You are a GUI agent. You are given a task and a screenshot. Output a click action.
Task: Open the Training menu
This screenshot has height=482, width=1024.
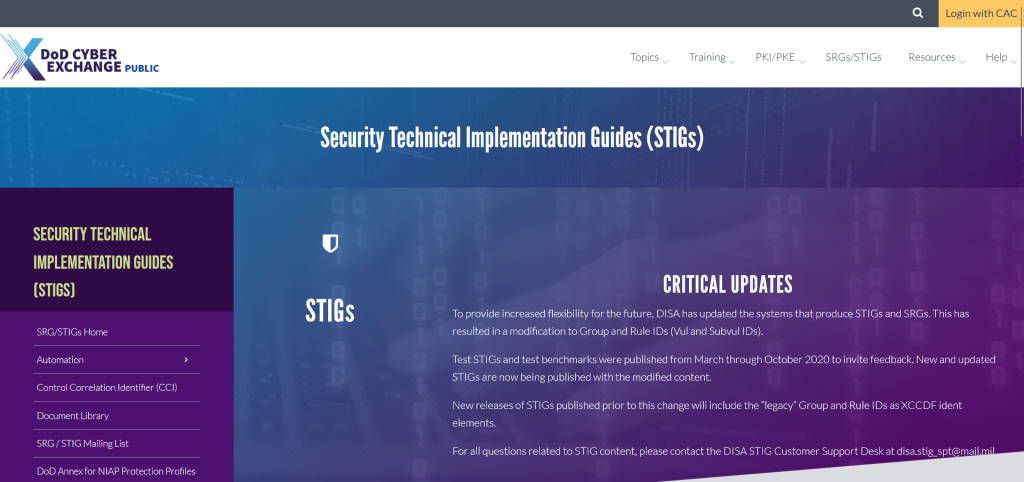[707, 57]
